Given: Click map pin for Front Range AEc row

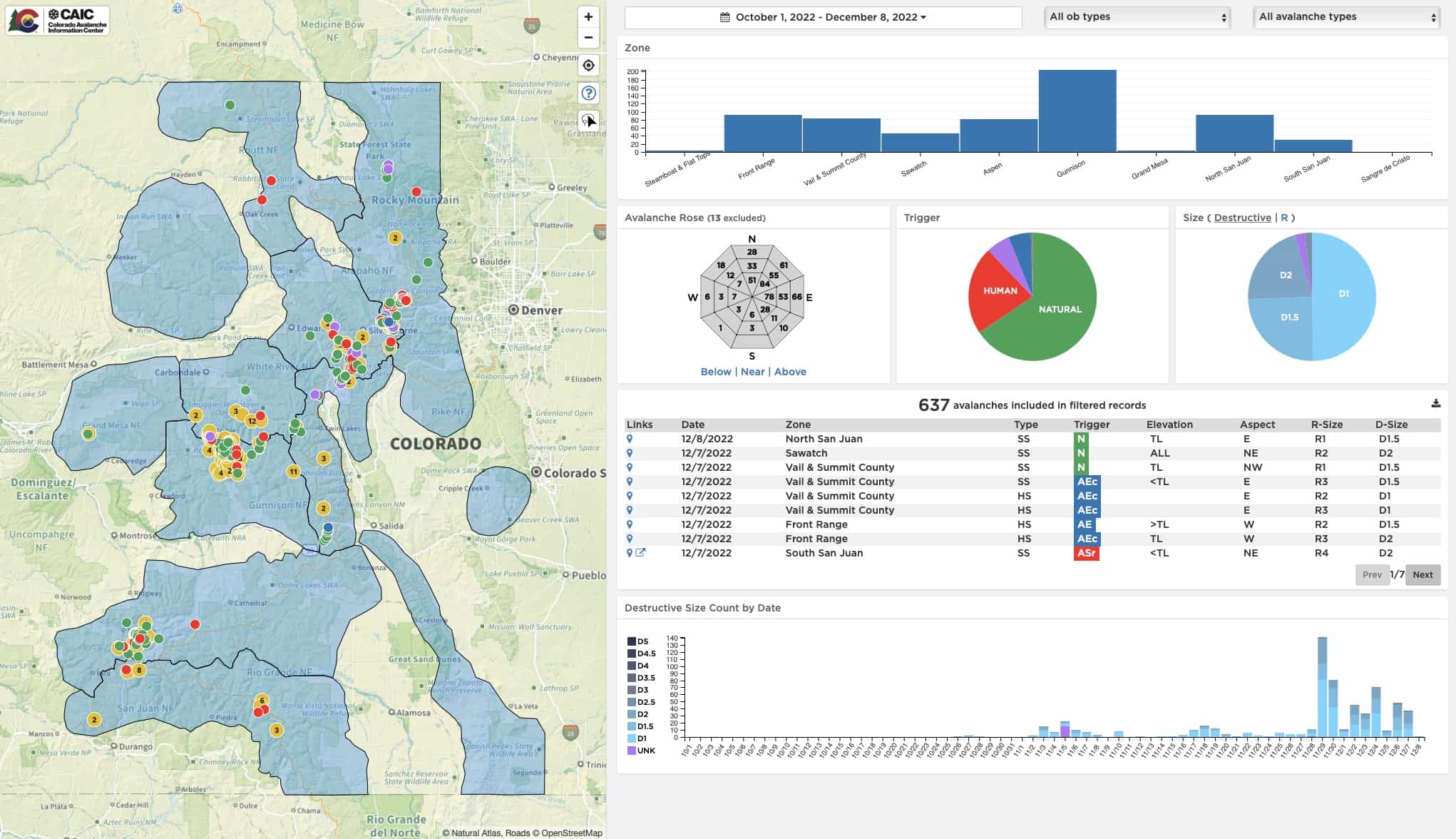Looking at the screenshot, I should click(x=630, y=539).
